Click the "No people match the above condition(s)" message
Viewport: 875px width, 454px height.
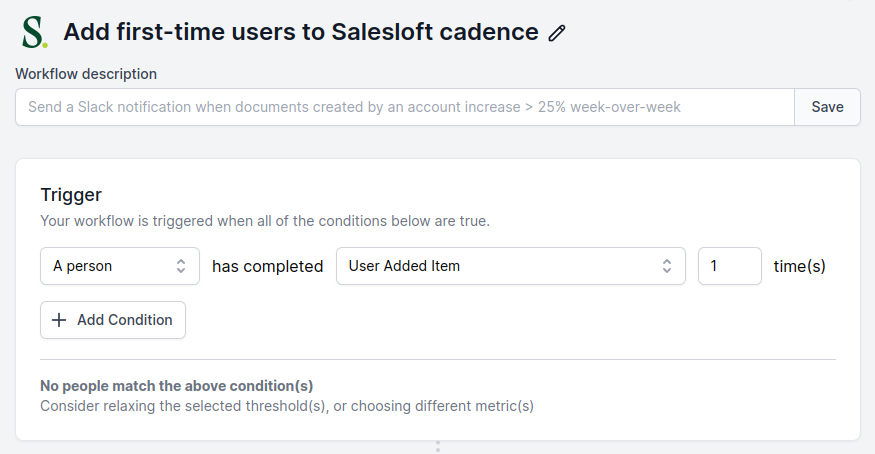176,386
